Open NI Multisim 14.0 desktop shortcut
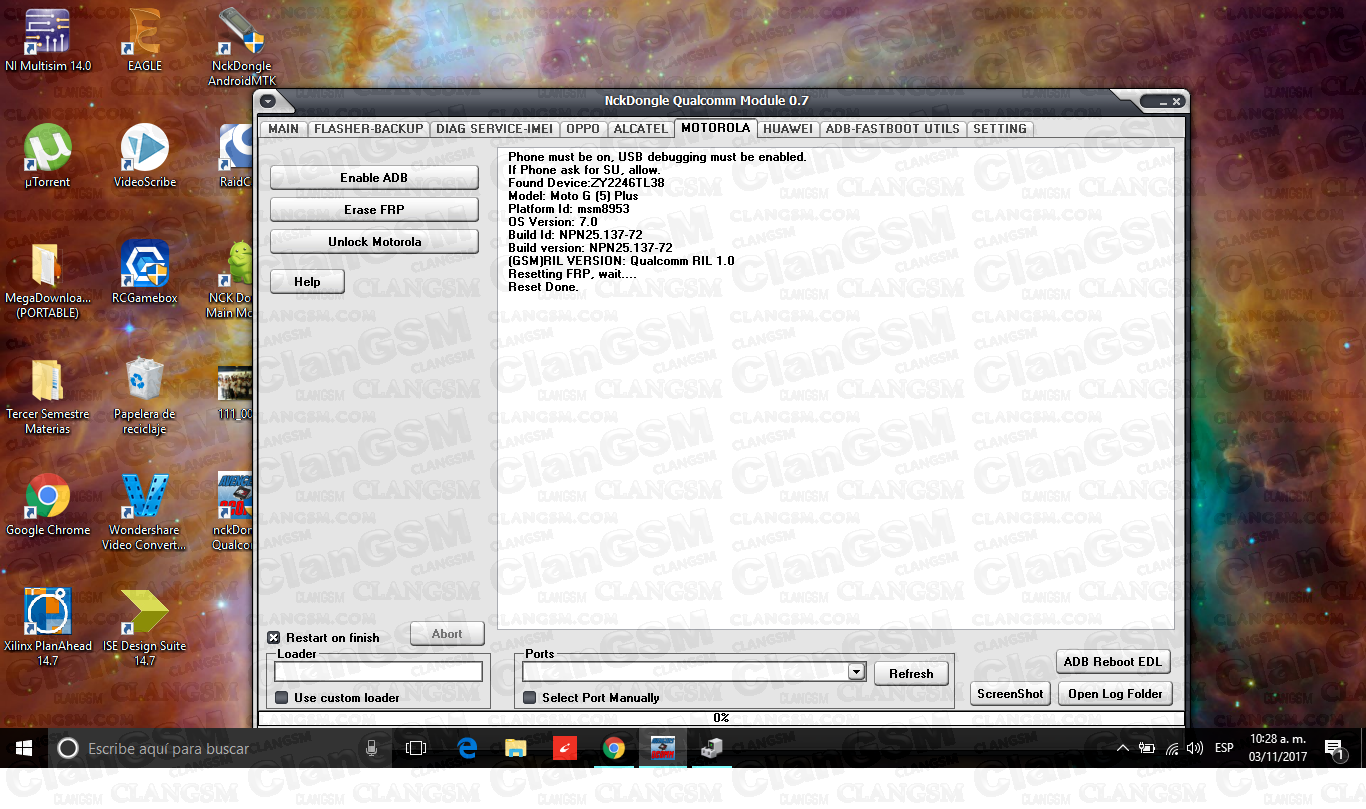Screen dimensions: 1366x809 47,40
